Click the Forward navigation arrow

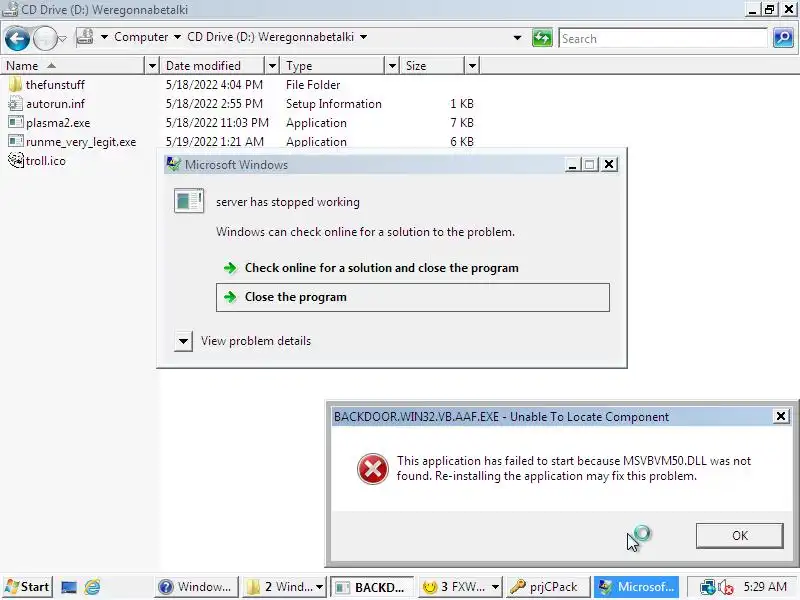(45, 38)
